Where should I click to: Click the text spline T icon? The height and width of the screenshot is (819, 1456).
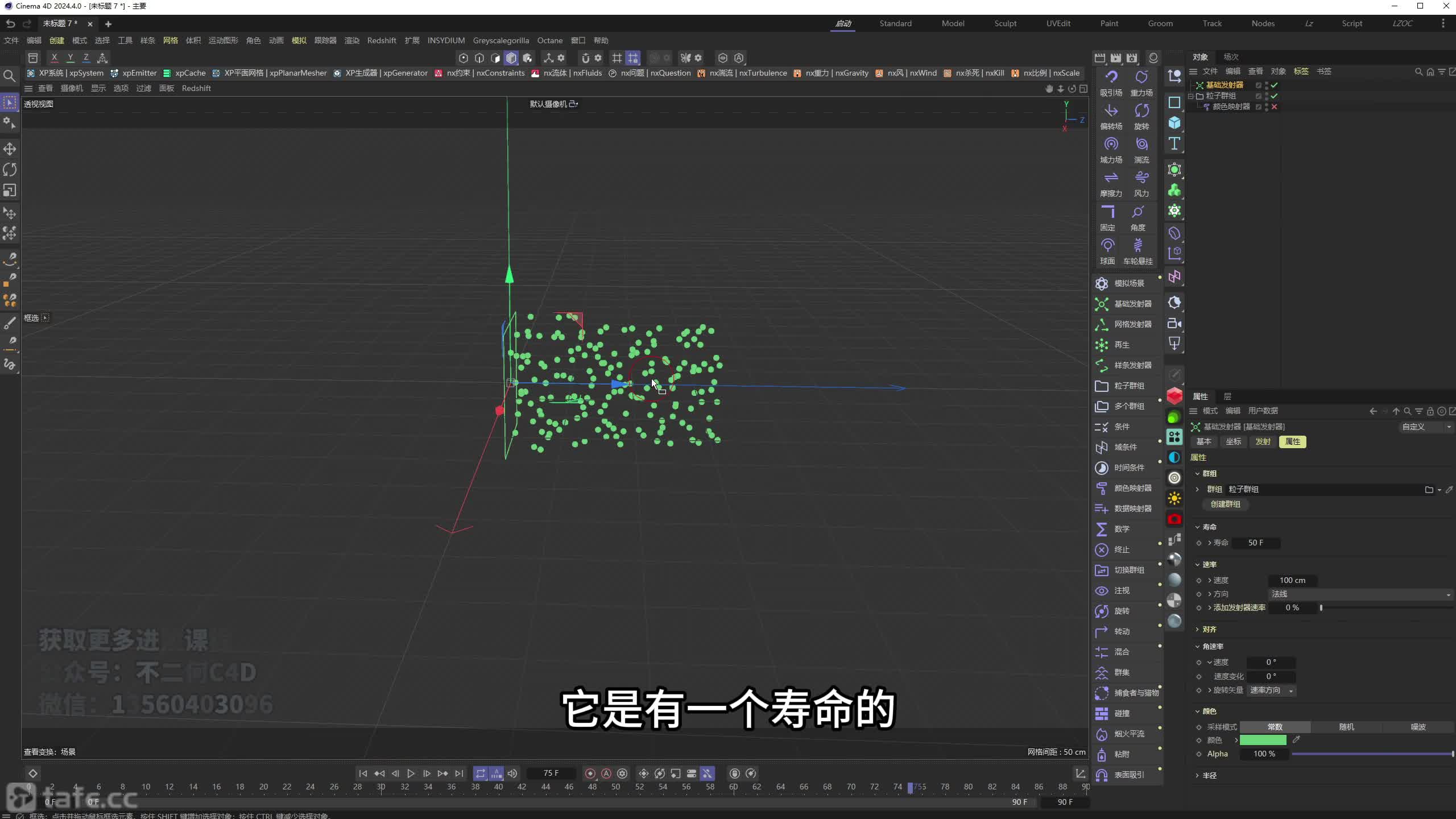(1174, 144)
